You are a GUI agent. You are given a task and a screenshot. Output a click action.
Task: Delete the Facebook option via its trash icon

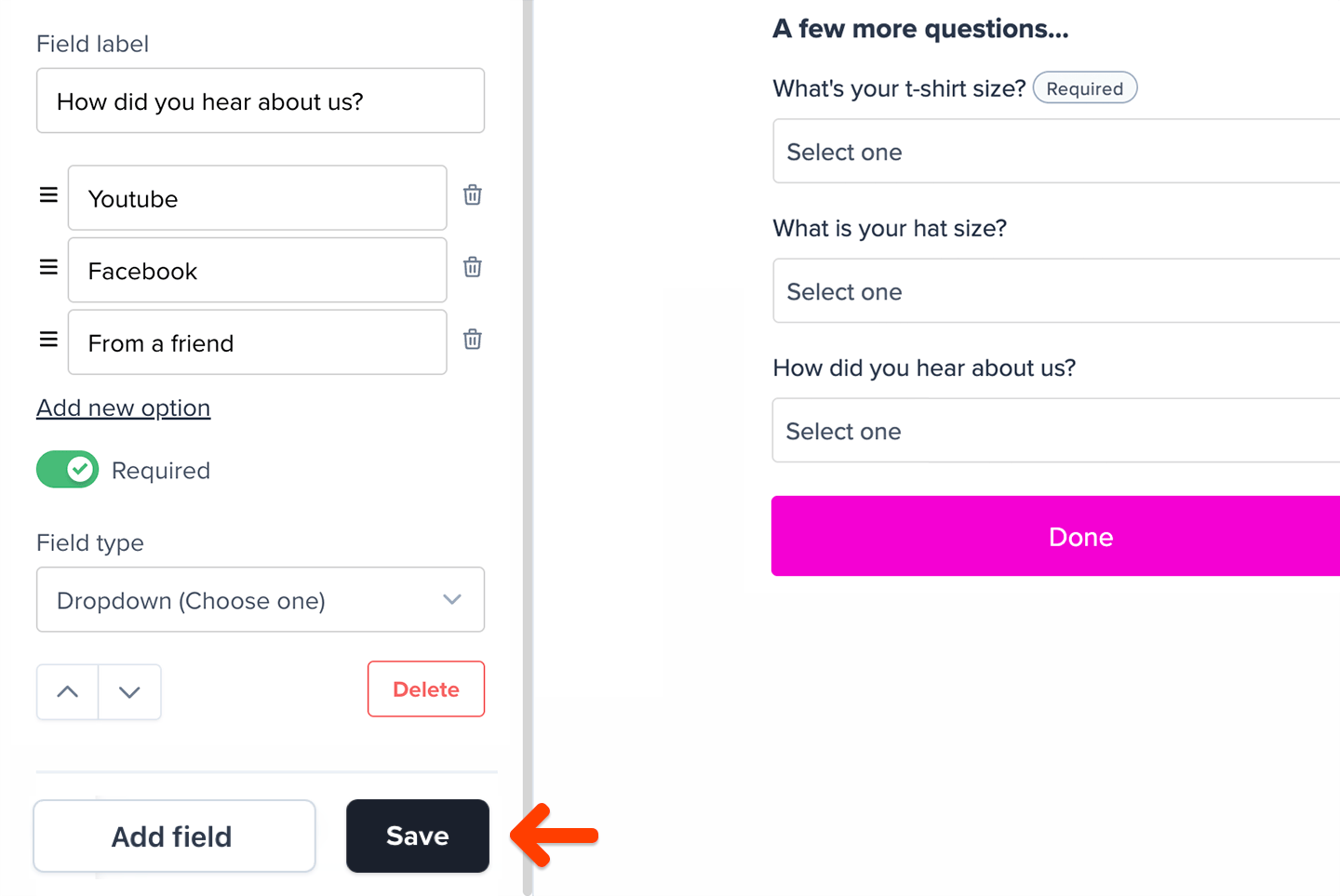[472, 267]
